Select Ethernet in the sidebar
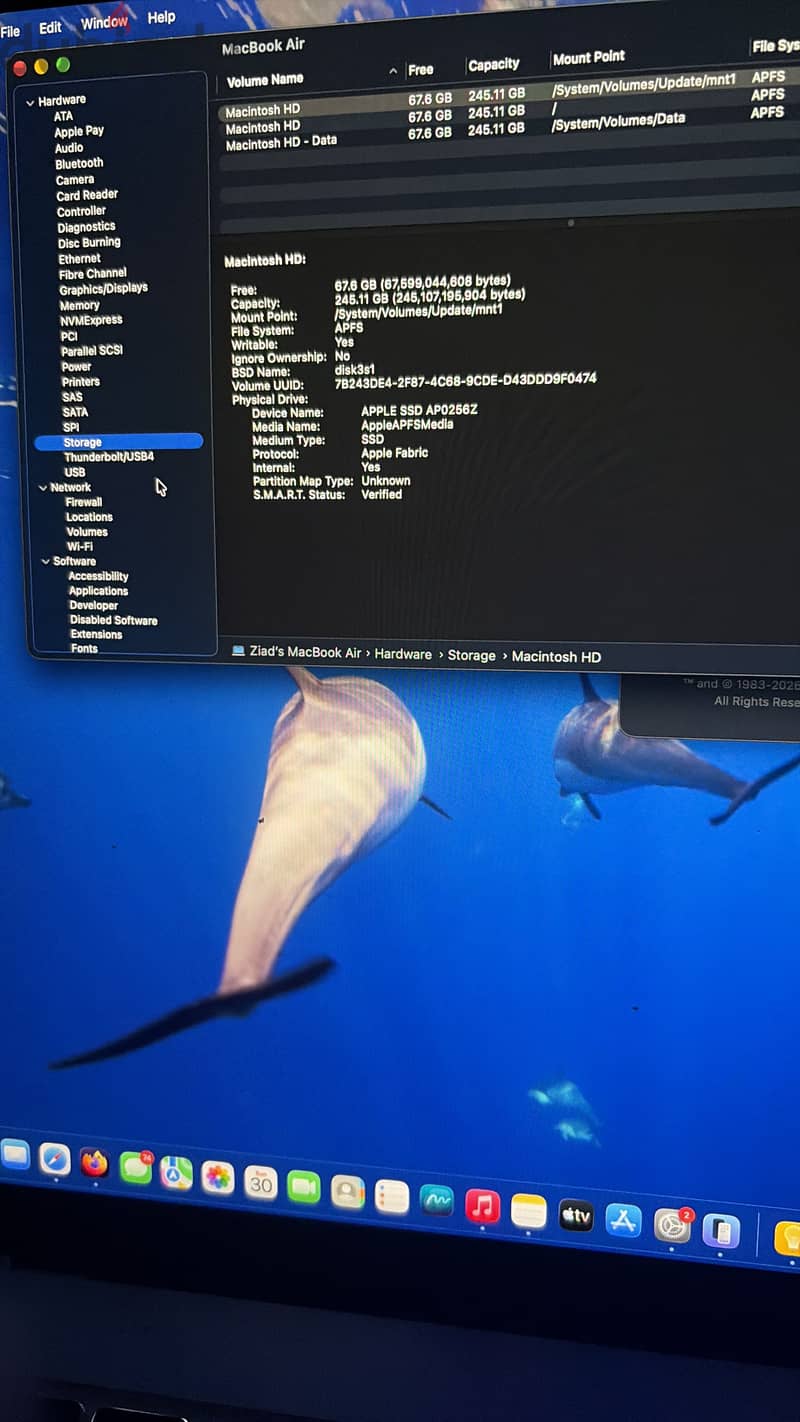Screen dimensions: 800x1422 pyautogui.click(x=79, y=258)
